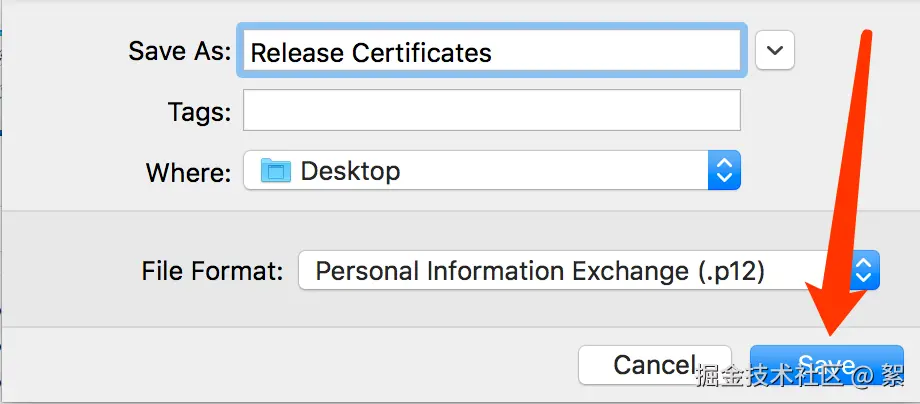This screenshot has width=920, height=404.
Task: Select the Desktop location popup
Action: coord(491,171)
